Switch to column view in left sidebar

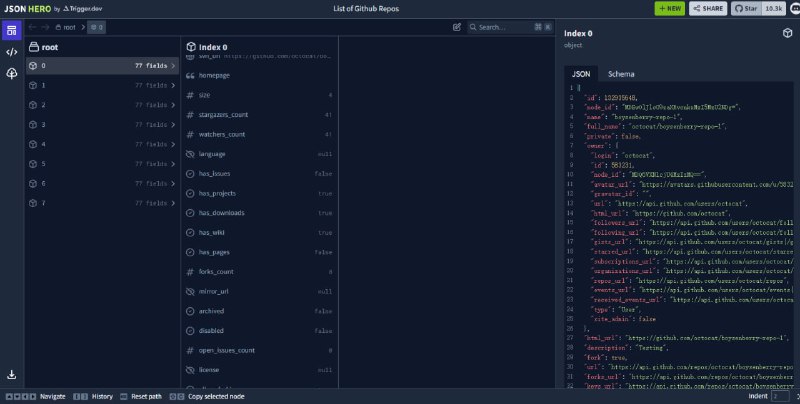click(x=12, y=30)
